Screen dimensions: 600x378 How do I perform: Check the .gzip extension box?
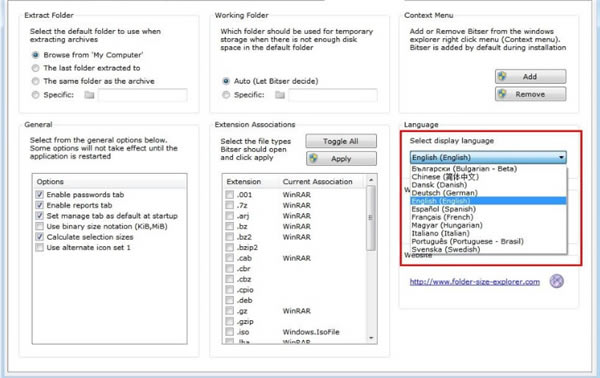point(230,321)
